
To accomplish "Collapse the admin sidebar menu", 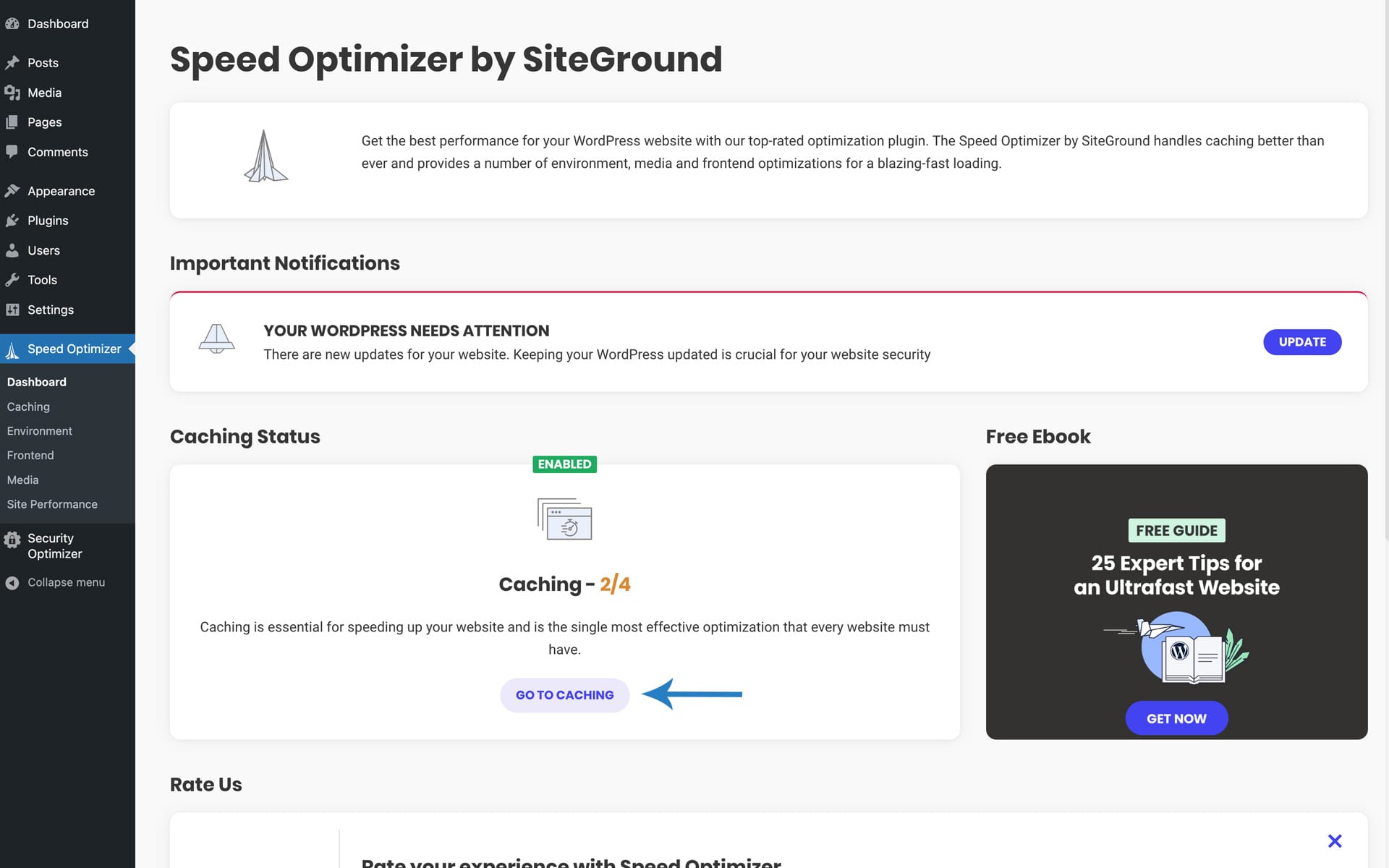I will [x=65, y=582].
